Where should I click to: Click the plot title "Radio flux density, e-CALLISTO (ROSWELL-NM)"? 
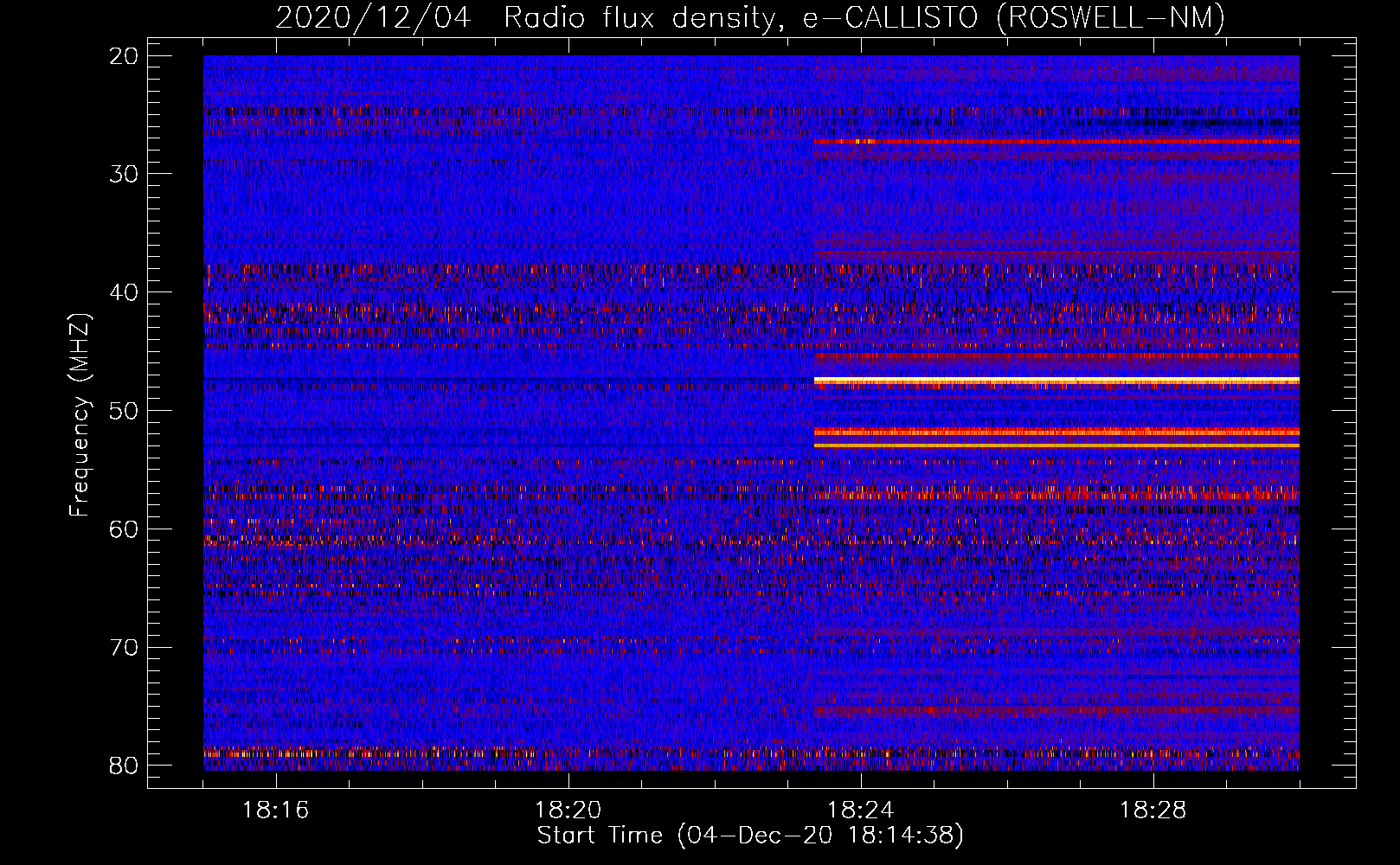[x=864, y=17]
